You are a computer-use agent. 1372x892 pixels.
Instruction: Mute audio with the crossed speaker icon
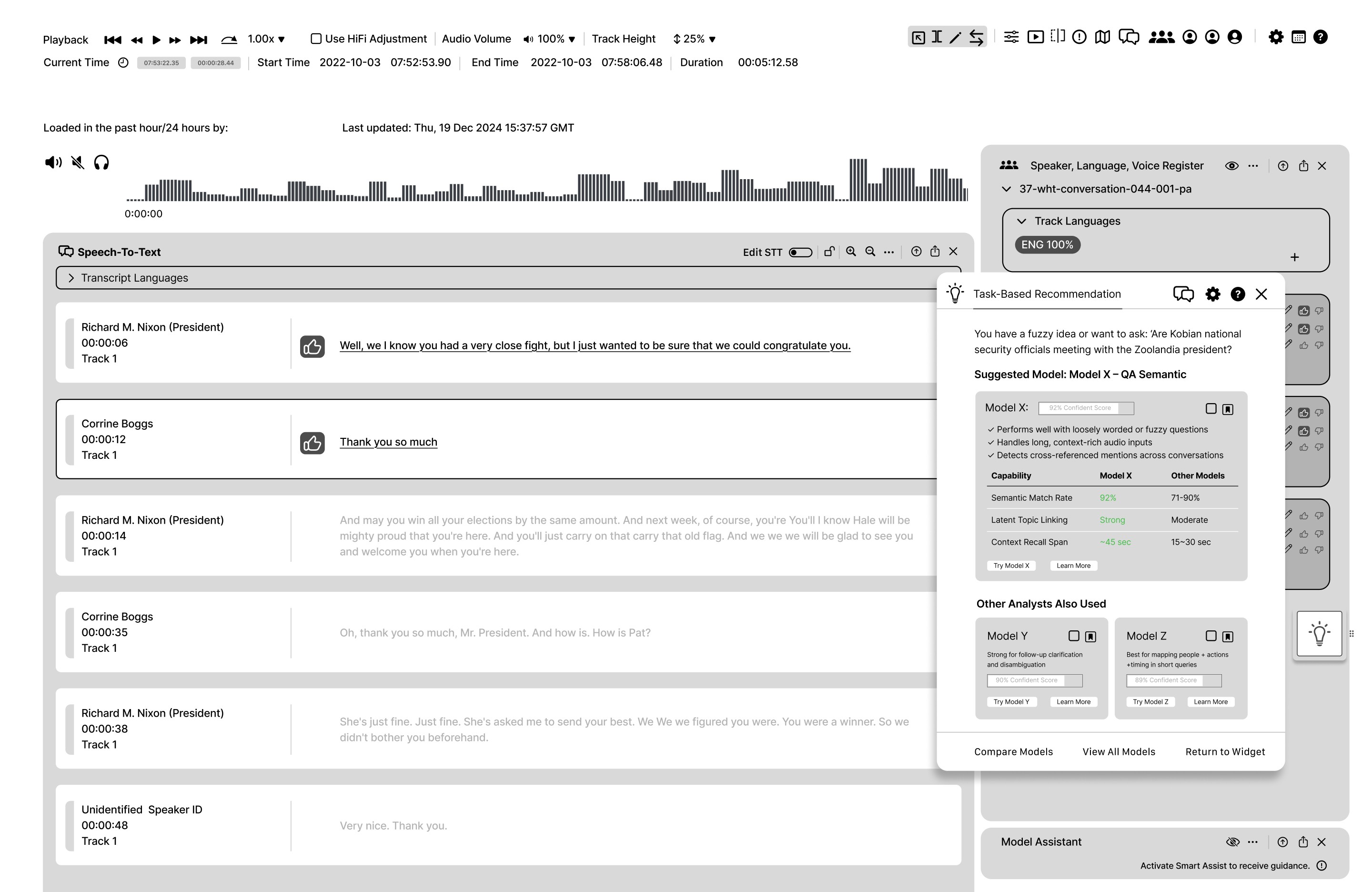click(x=78, y=162)
